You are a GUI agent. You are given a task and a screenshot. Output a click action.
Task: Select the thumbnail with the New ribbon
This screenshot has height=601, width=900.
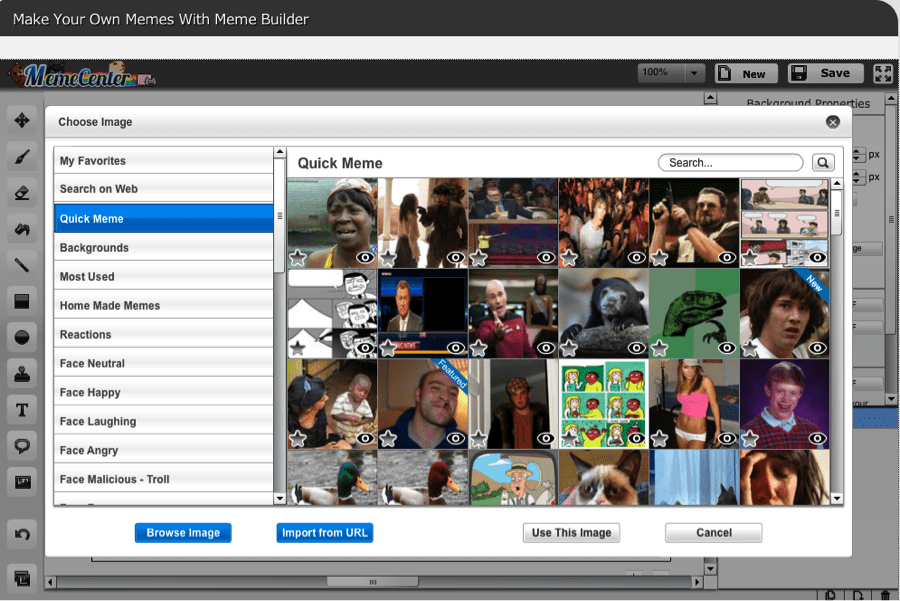785,313
